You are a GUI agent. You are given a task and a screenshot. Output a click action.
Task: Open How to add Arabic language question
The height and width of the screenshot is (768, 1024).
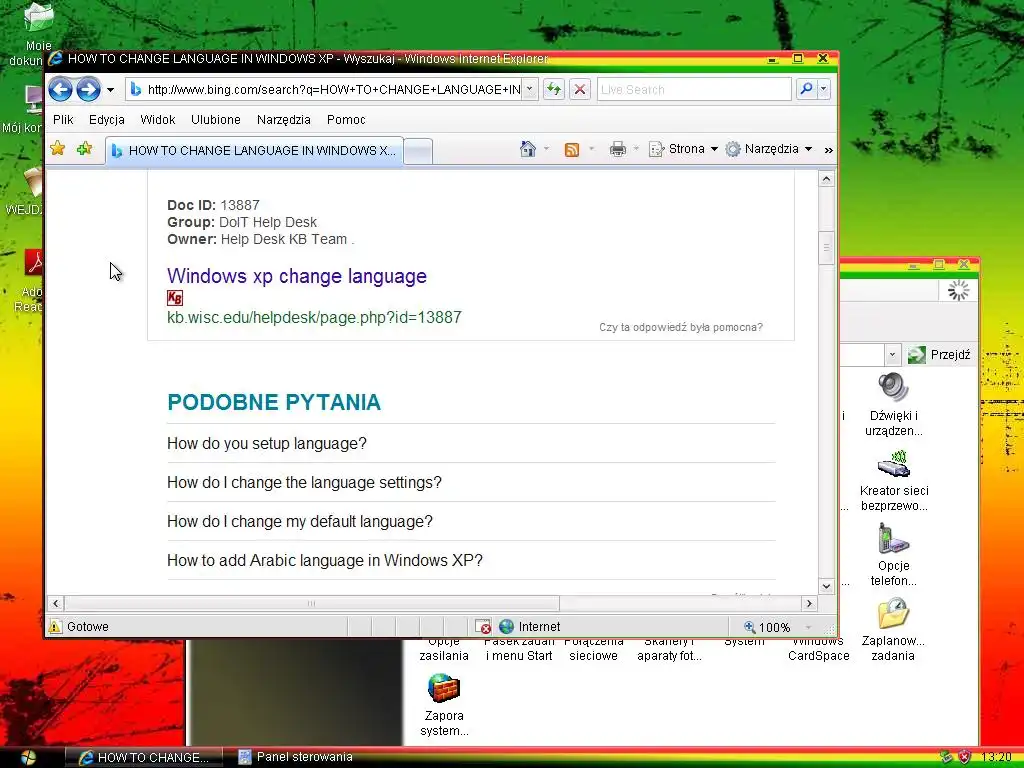click(x=325, y=560)
